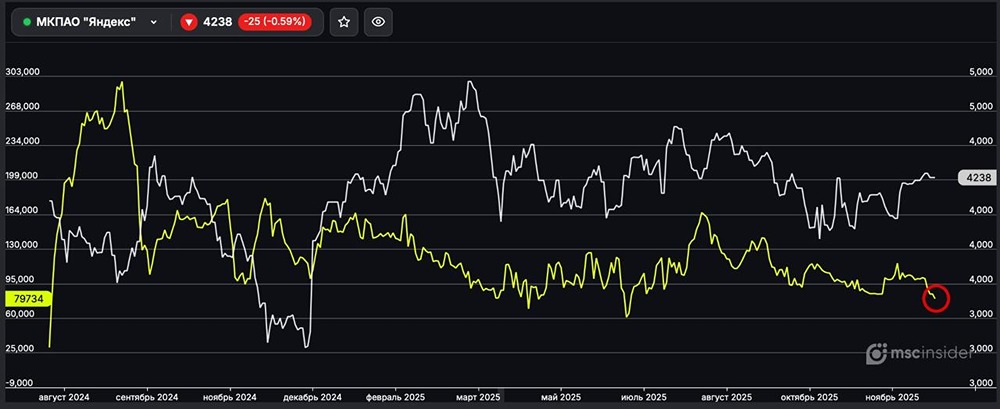
Task: Click the 4238 price in header
Action: pos(218,21)
